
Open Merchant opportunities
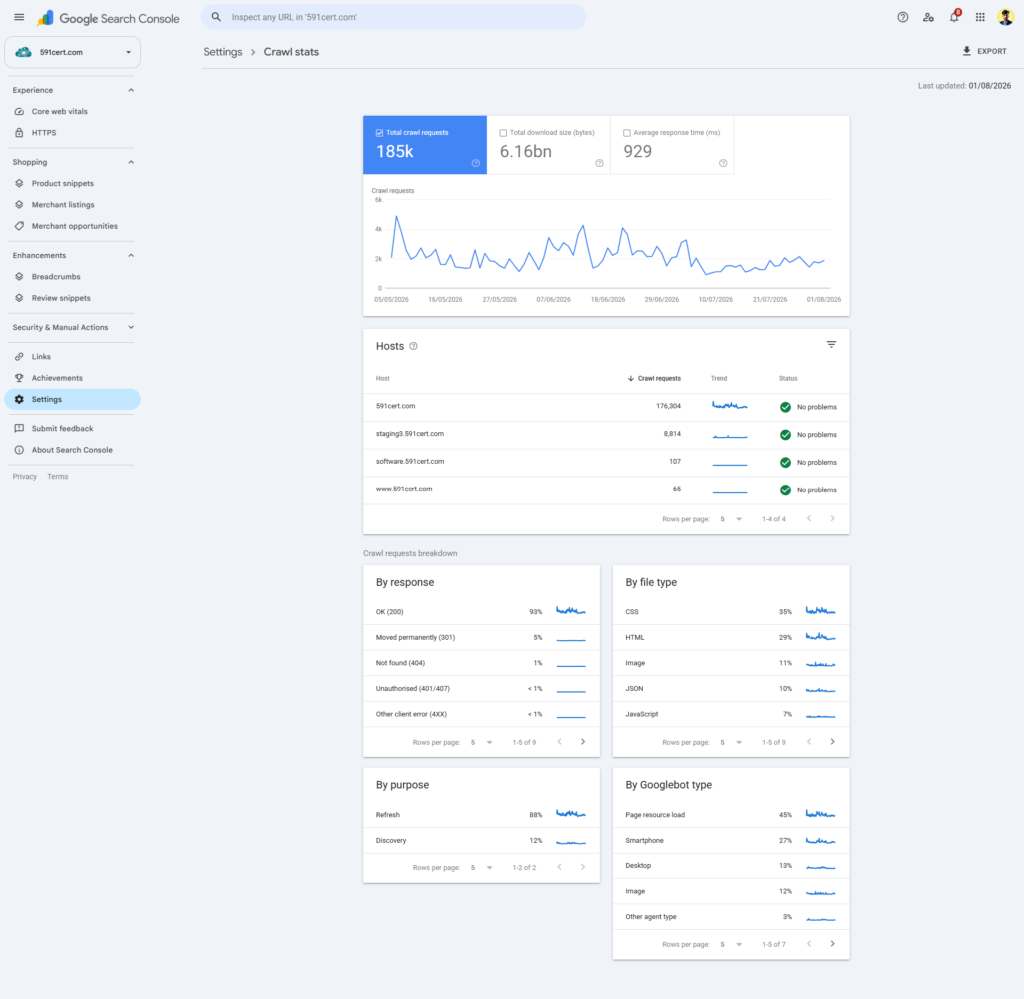pos(72,226)
